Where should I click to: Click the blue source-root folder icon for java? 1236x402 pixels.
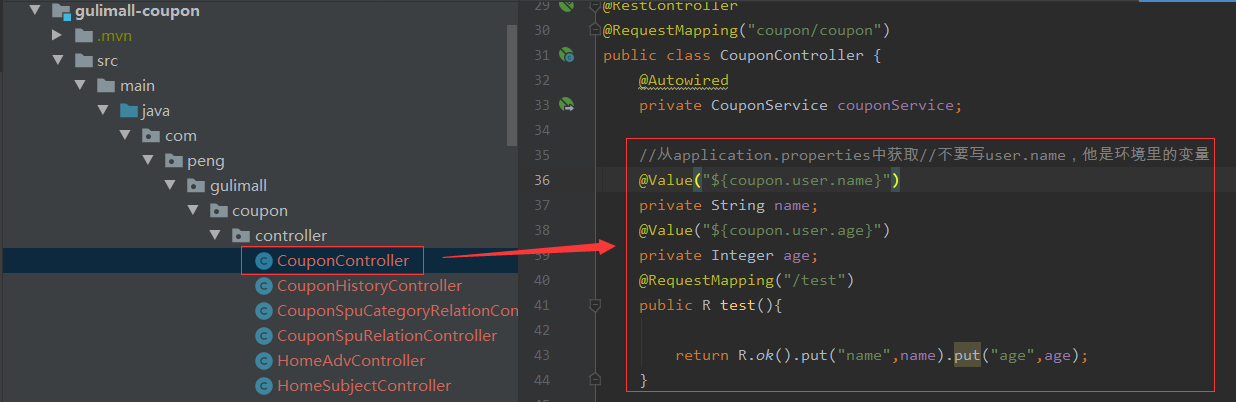click(129, 111)
